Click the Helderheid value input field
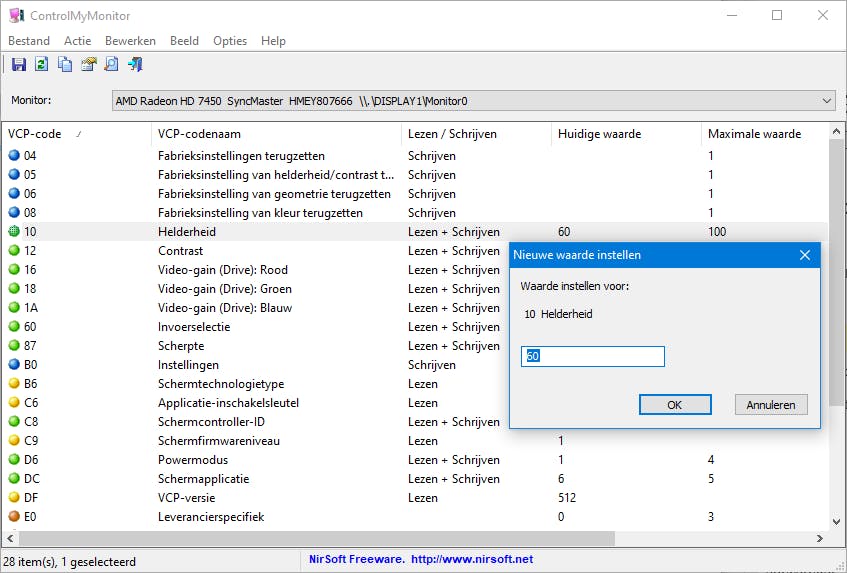The height and width of the screenshot is (573, 847). 593,357
